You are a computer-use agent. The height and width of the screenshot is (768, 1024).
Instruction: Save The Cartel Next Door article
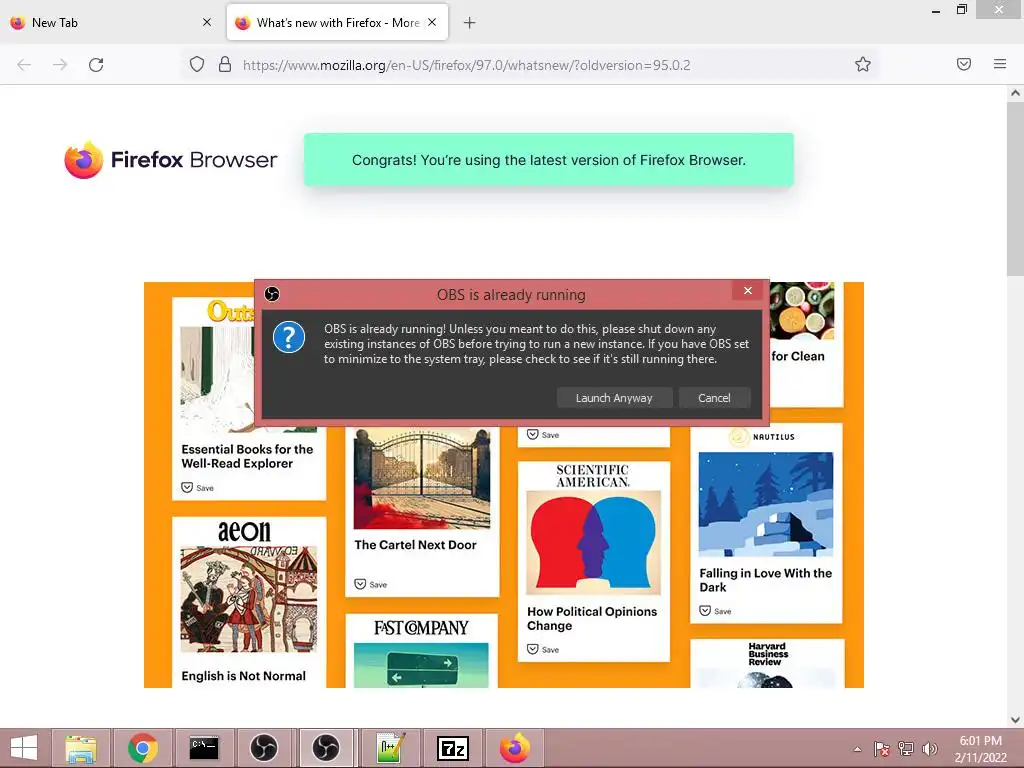[370, 584]
